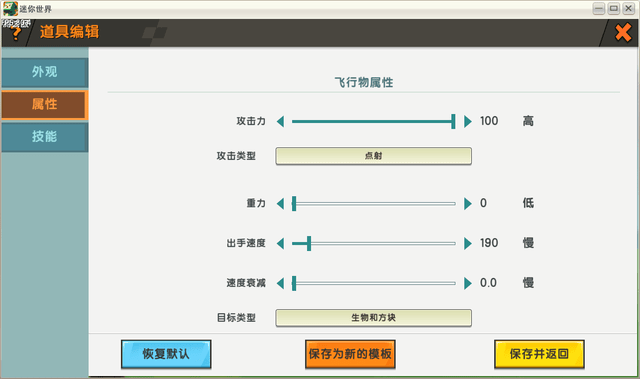Image resolution: width=640 pixels, height=379 pixels.
Task: Decrease 攻击力 with left arrow
Action: click(x=280, y=121)
